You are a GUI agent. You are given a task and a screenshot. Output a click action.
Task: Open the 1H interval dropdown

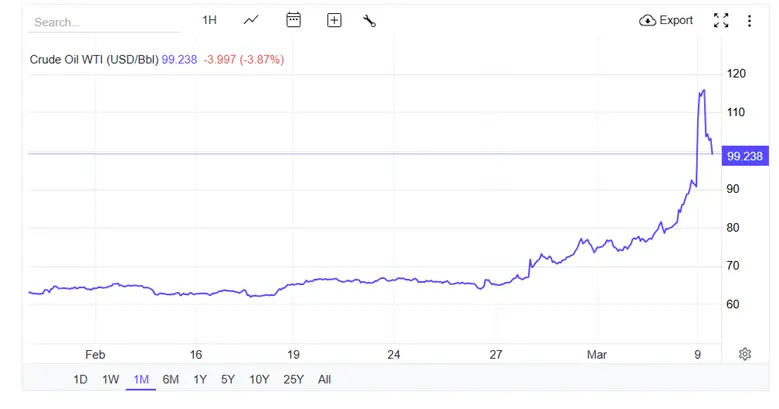209,20
